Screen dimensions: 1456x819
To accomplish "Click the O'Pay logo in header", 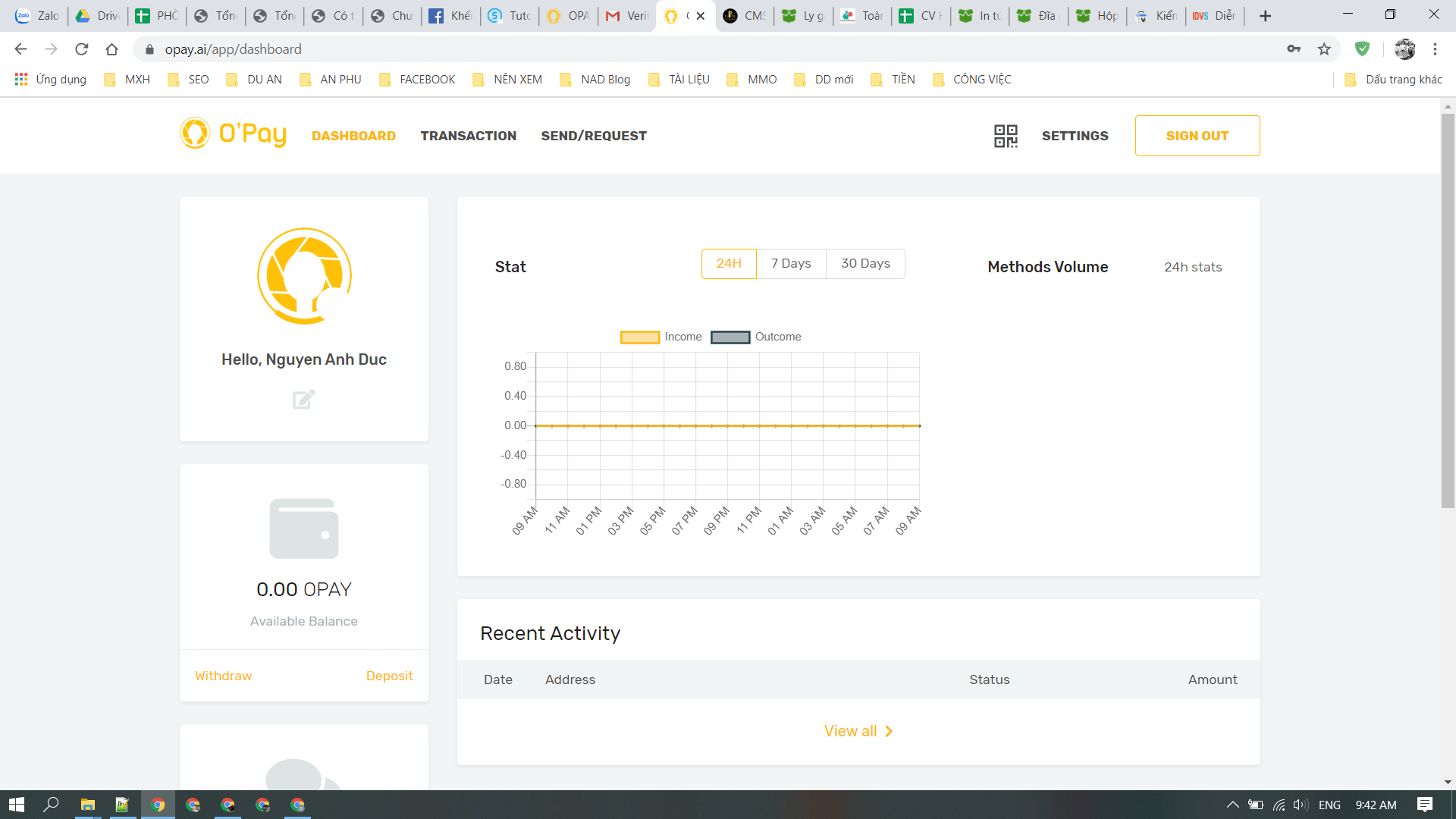I will pyautogui.click(x=234, y=134).
